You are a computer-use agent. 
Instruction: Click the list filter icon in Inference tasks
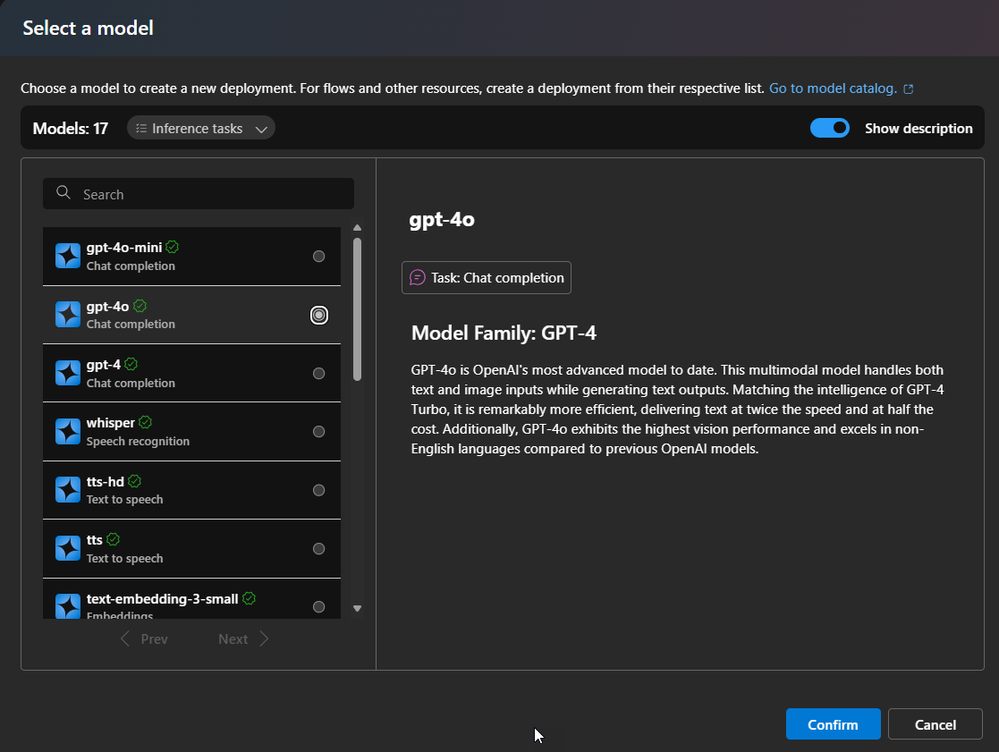click(x=141, y=128)
